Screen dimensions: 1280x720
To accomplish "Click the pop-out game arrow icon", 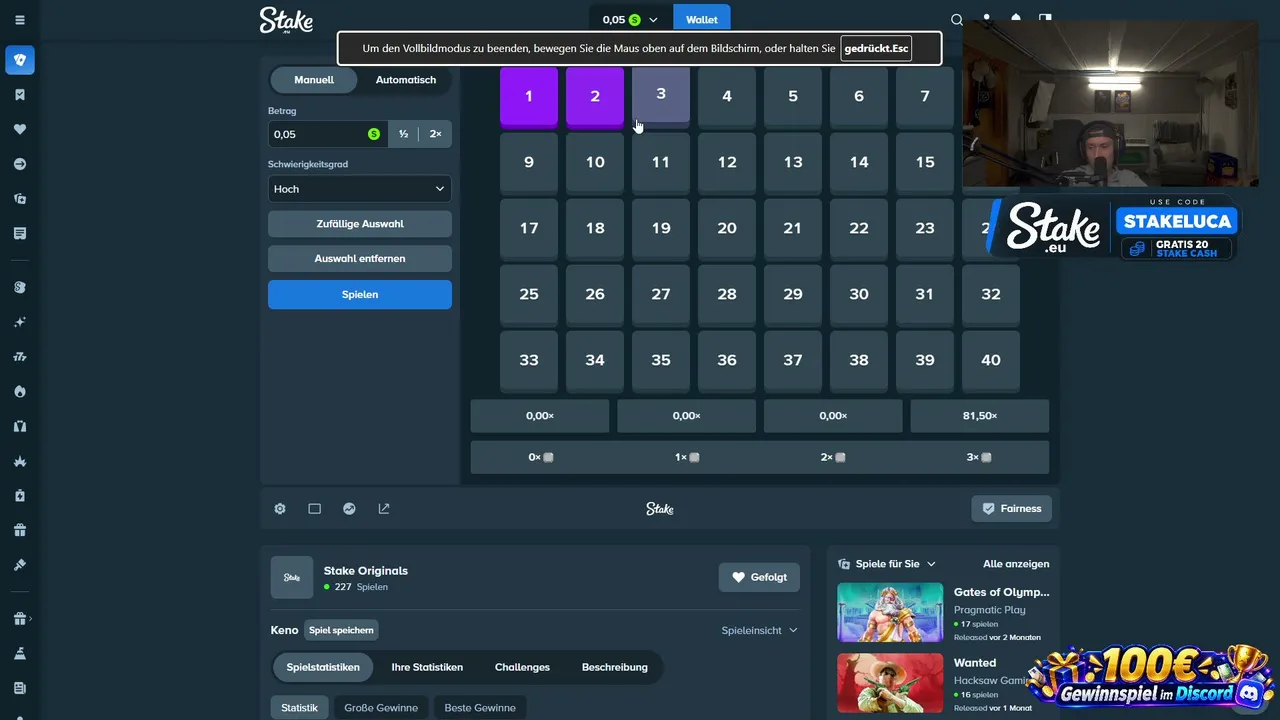I will pyautogui.click(x=384, y=509).
